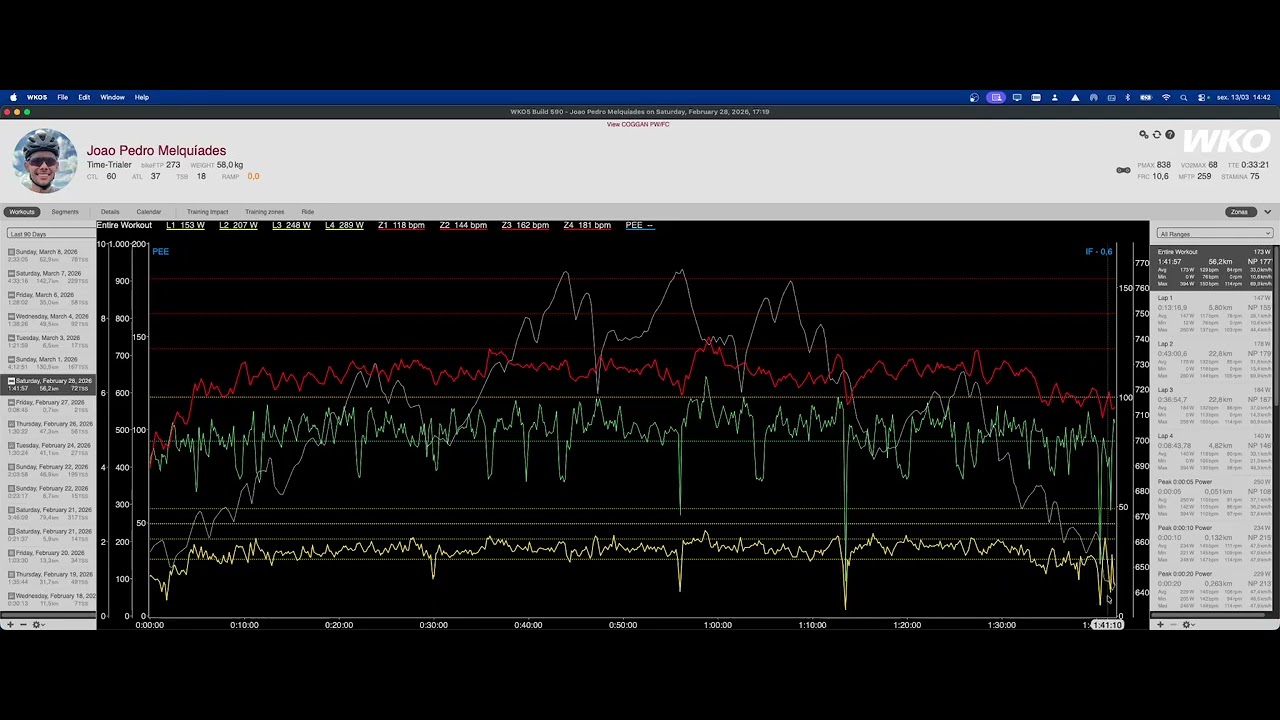Open the WKO5 application menu
Screen dimensions: 1280x720
(37, 97)
